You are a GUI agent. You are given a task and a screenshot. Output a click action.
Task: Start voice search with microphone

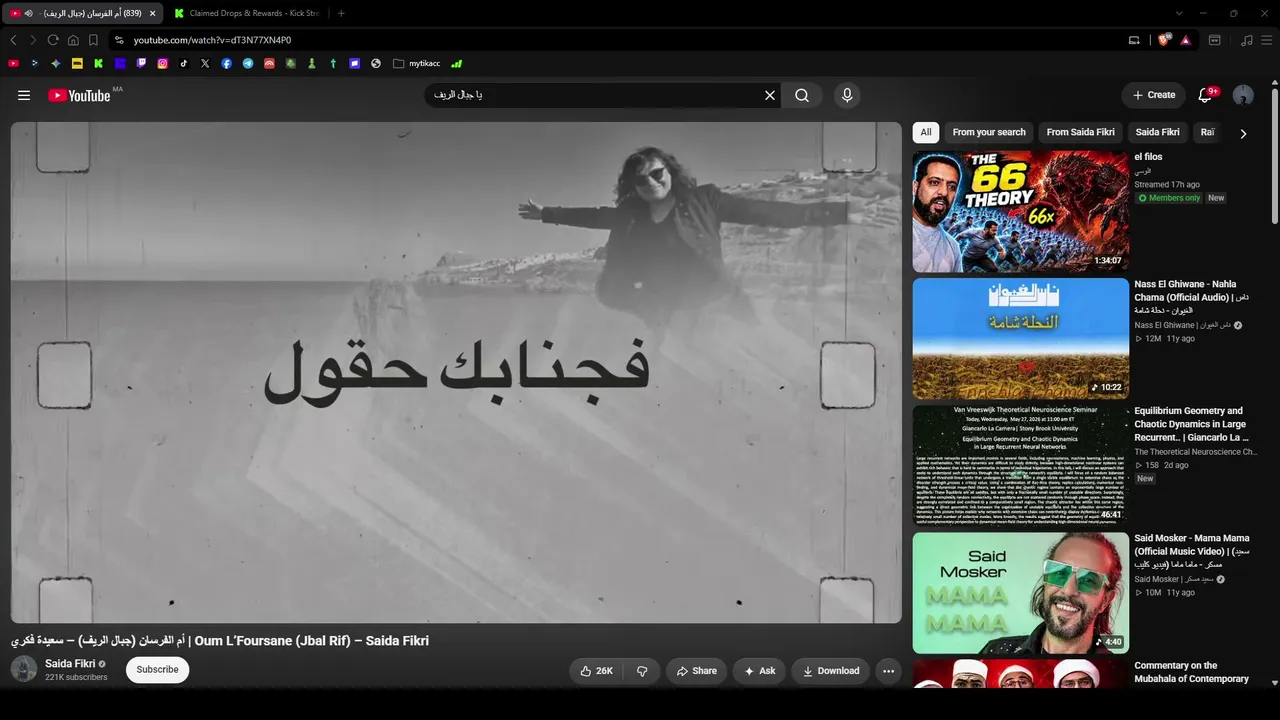coord(847,95)
